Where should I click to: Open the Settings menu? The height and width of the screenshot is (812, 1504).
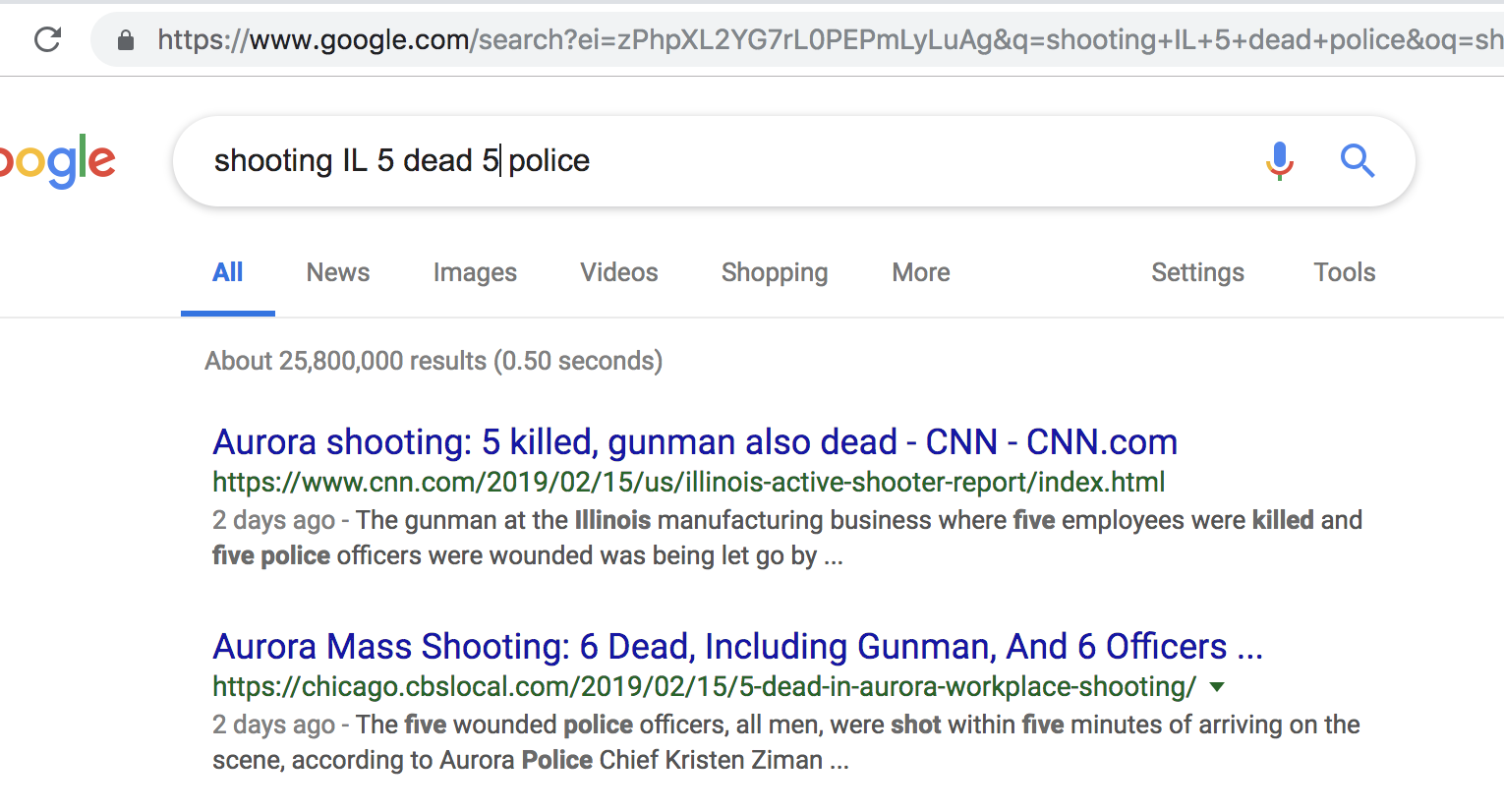1197,272
